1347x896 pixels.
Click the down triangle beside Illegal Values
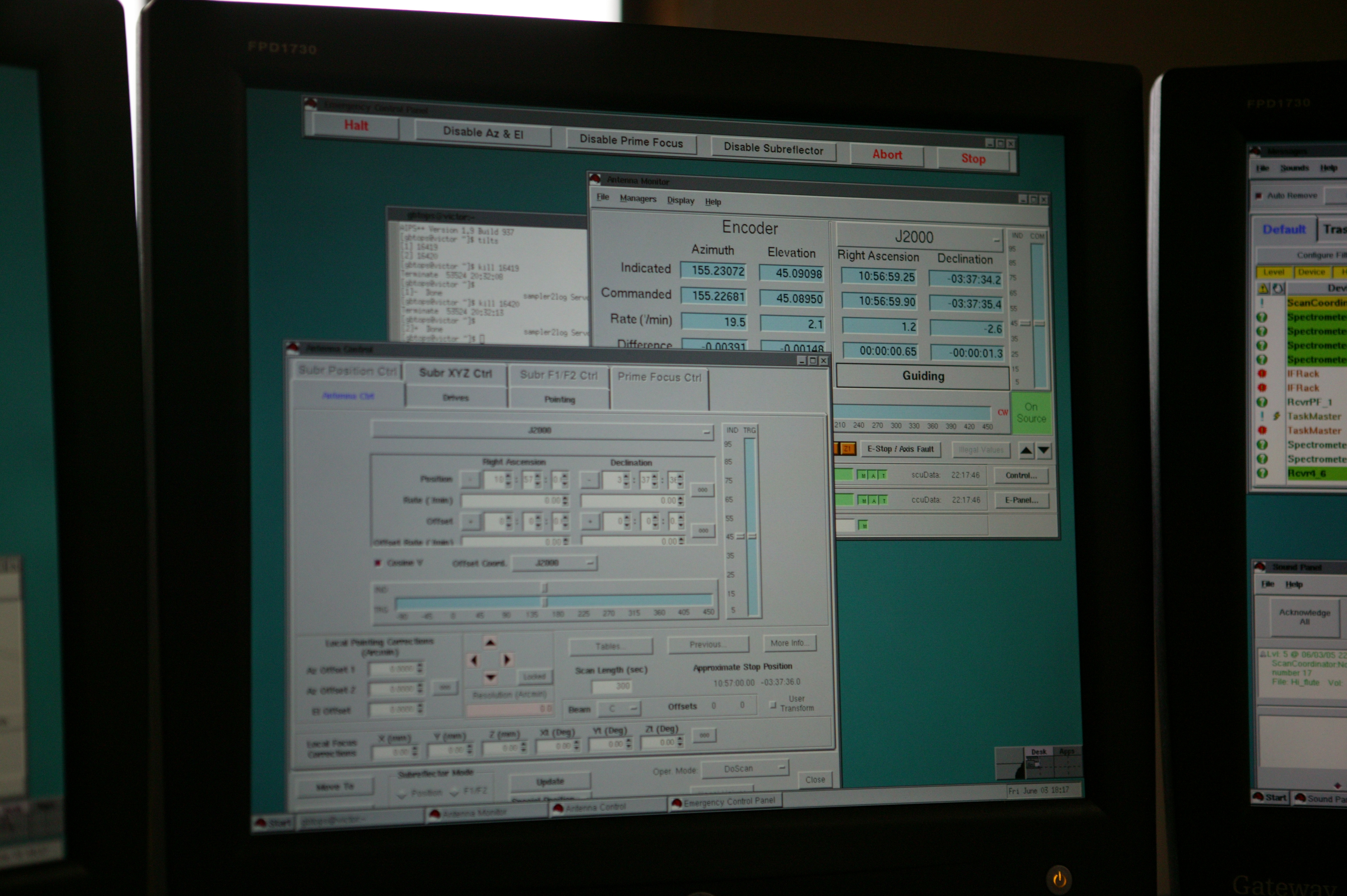pyautogui.click(x=1043, y=450)
